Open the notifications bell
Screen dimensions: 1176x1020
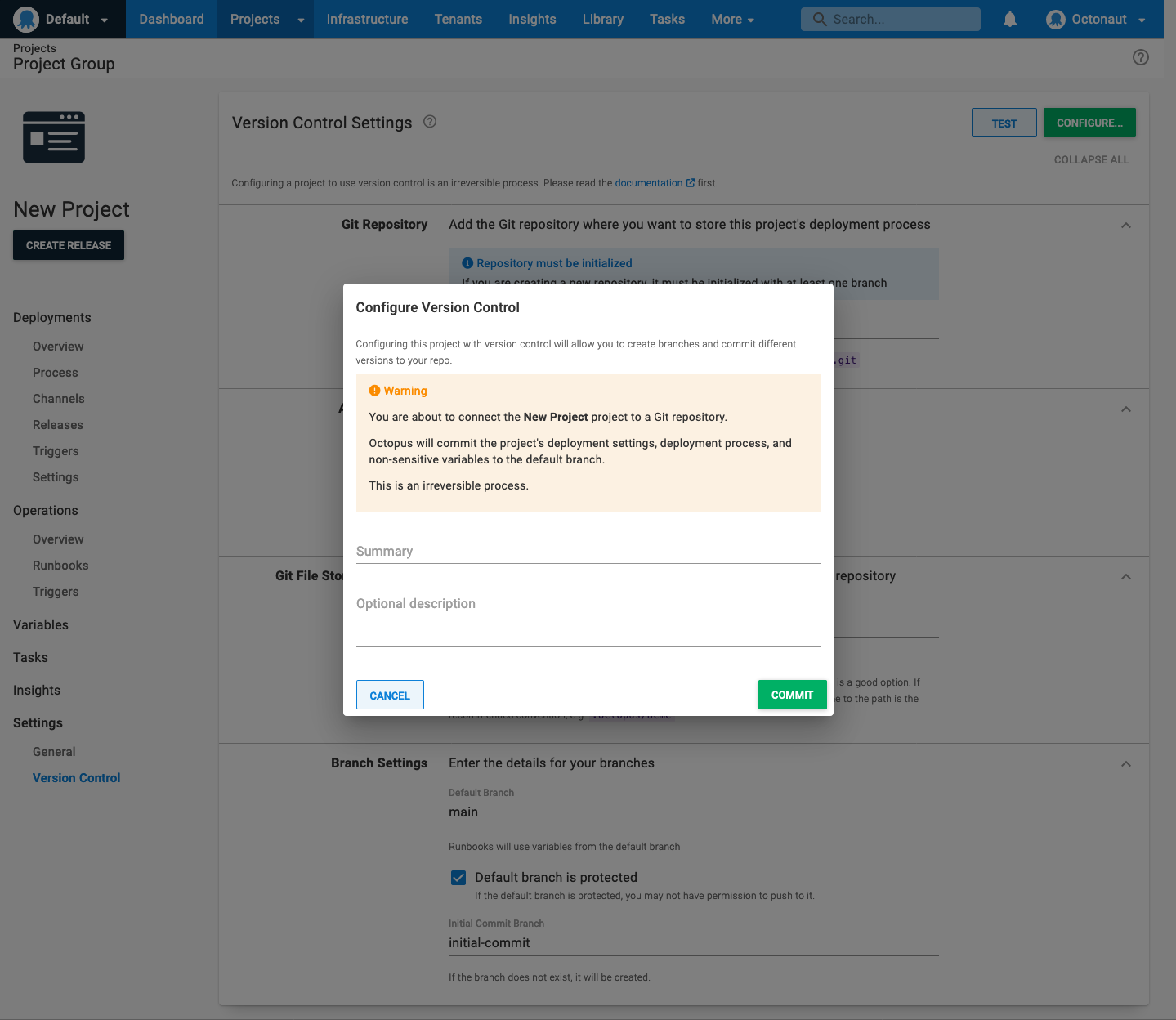(x=1010, y=19)
